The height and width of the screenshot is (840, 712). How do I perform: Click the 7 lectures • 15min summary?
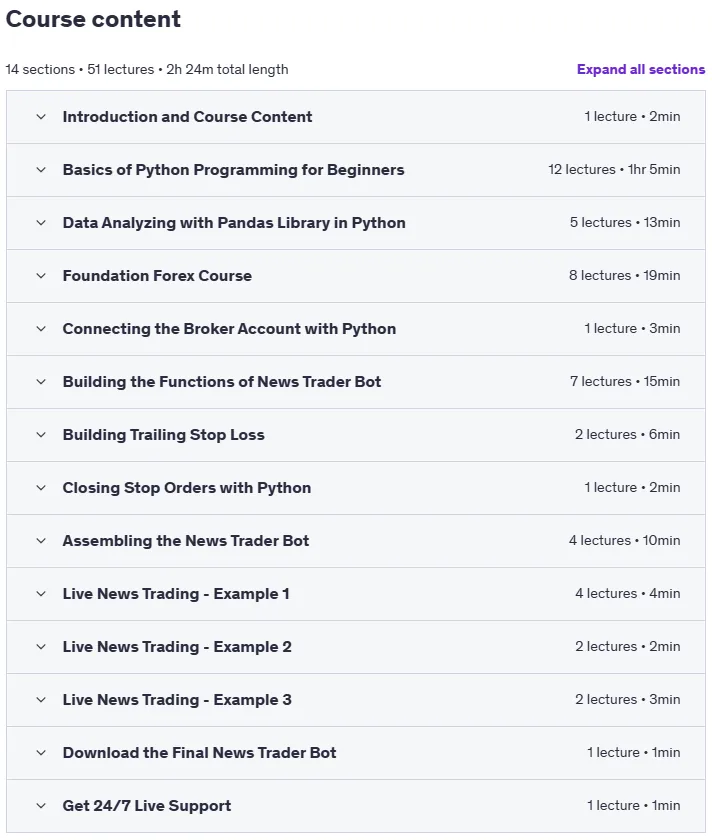click(625, 381)
